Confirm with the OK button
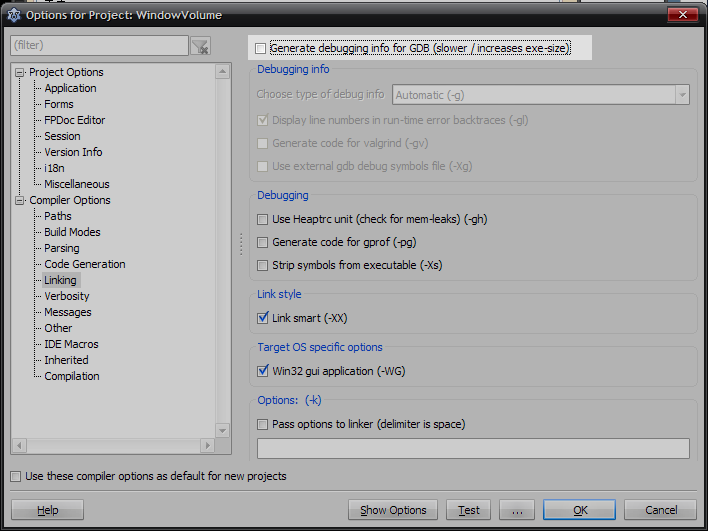The image size is (708, 531). click(580, 510)
